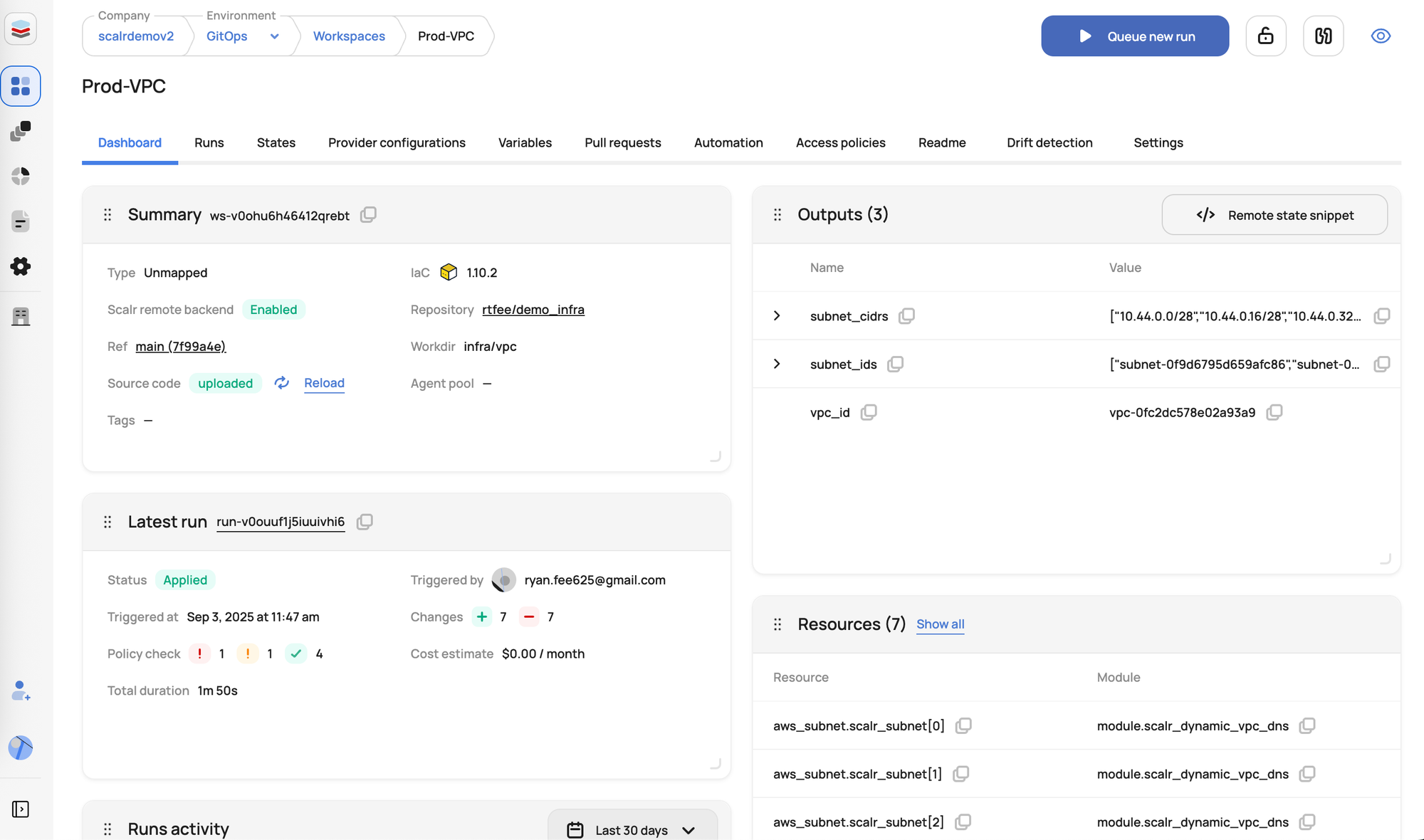Switch to the Drift detection tab
The height and width of the screenshot is (840, 1424).
point(1049,142)
